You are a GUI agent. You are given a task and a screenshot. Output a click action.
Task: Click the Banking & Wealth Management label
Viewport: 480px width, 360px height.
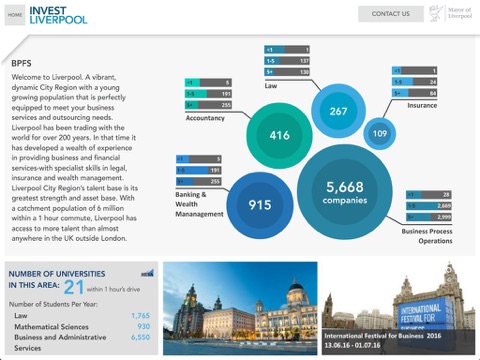(x=199, y=204)
